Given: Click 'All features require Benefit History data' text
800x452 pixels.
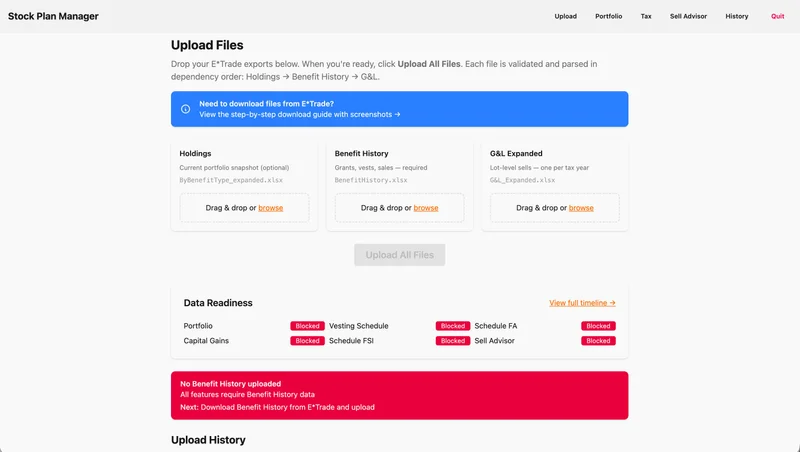Looking at the screenshot, I should tap(247, 394).
